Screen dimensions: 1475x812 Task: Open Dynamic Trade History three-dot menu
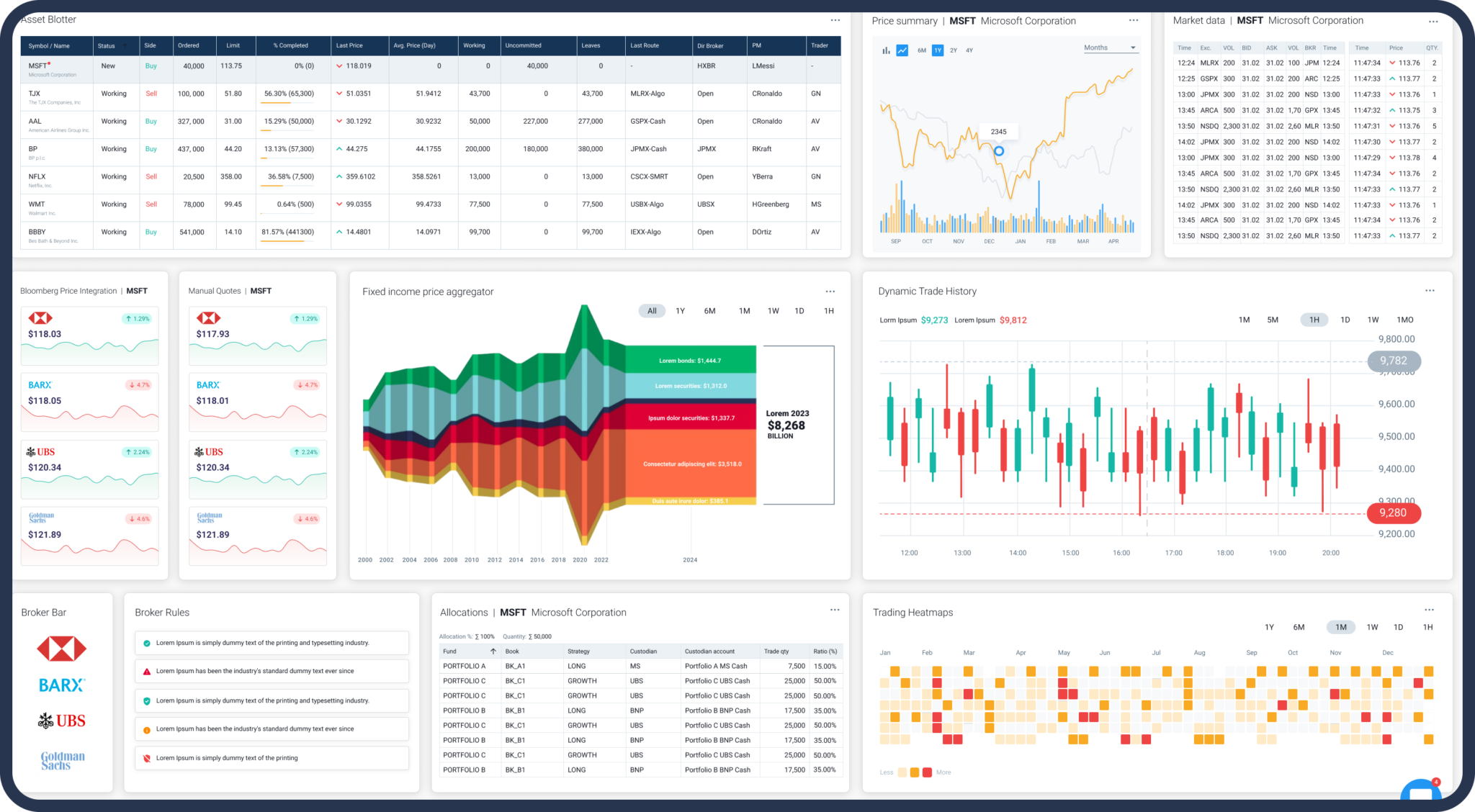coord(1430,291)
